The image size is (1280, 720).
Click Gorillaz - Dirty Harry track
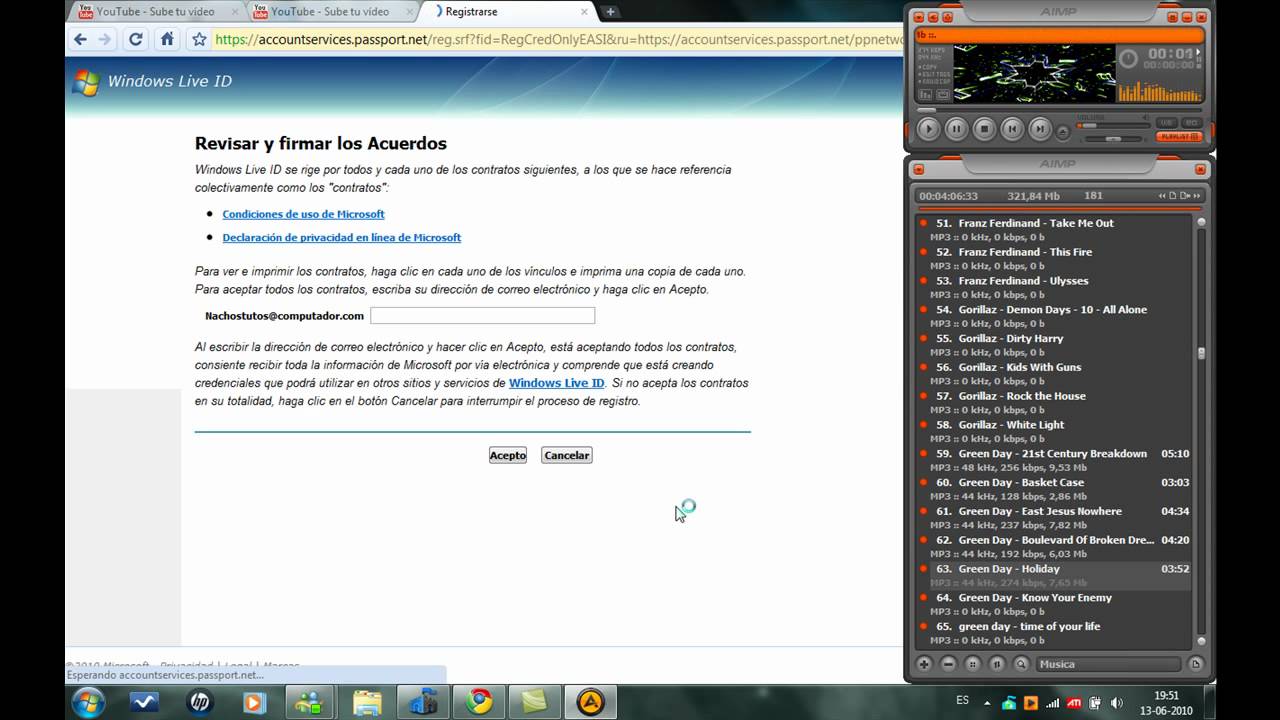(1054, 345)
